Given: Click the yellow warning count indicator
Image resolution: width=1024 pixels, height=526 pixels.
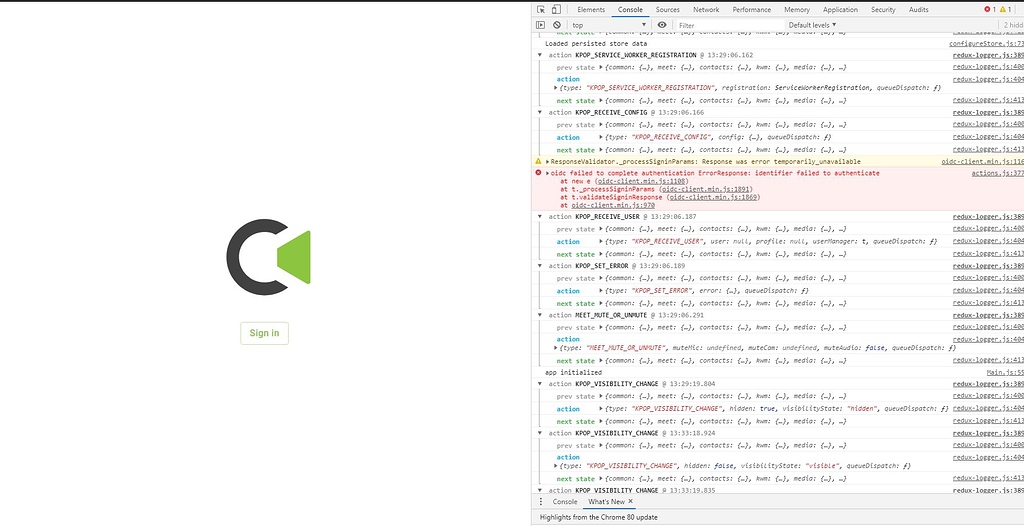Looking at the screenshot, I should 1005,9.
